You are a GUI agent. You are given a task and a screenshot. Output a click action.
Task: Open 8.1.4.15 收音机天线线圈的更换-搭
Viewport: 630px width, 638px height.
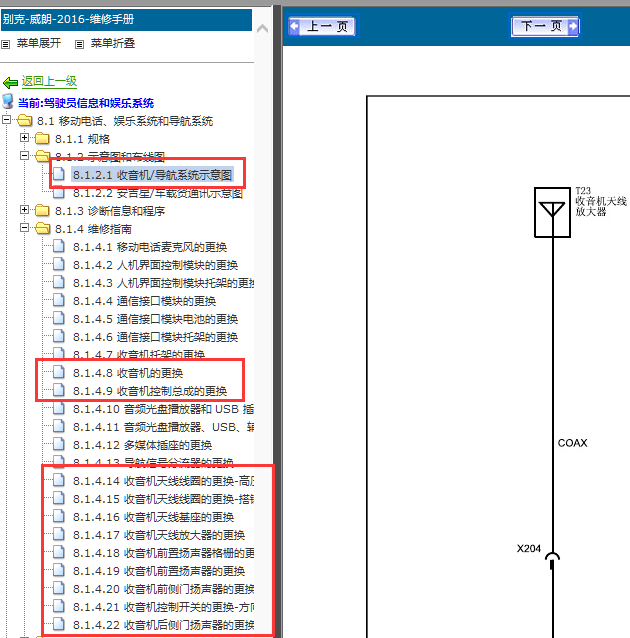coord(163,499)
